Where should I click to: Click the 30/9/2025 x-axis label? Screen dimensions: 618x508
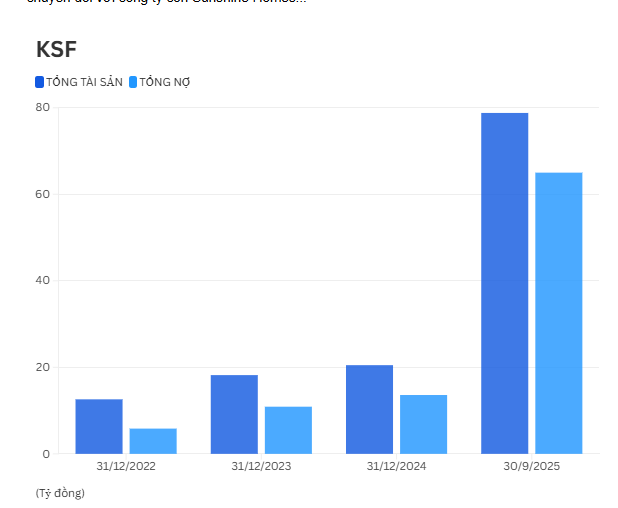pyautogui.click(x=531, y=466)
